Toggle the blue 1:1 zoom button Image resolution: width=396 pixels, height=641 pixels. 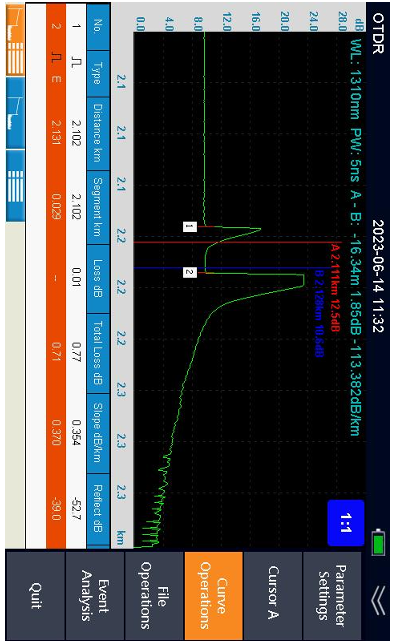tap(346, 523)
